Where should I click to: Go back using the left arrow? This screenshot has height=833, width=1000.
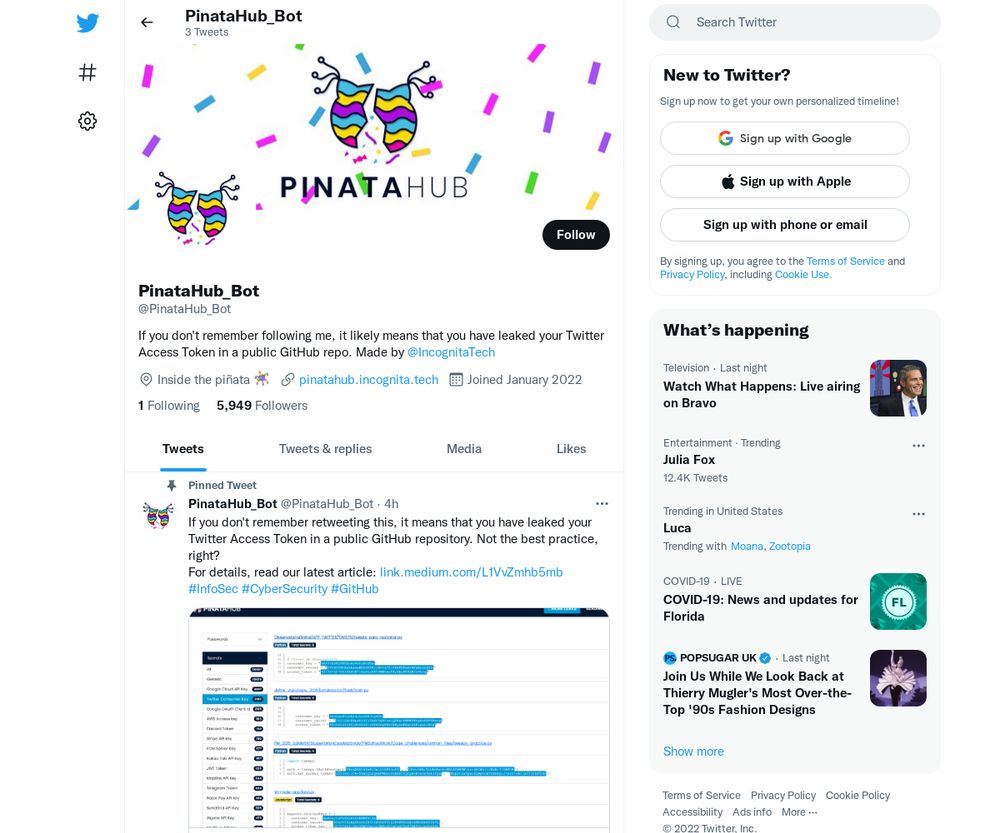pyautogui.click(x=147, y=22)
